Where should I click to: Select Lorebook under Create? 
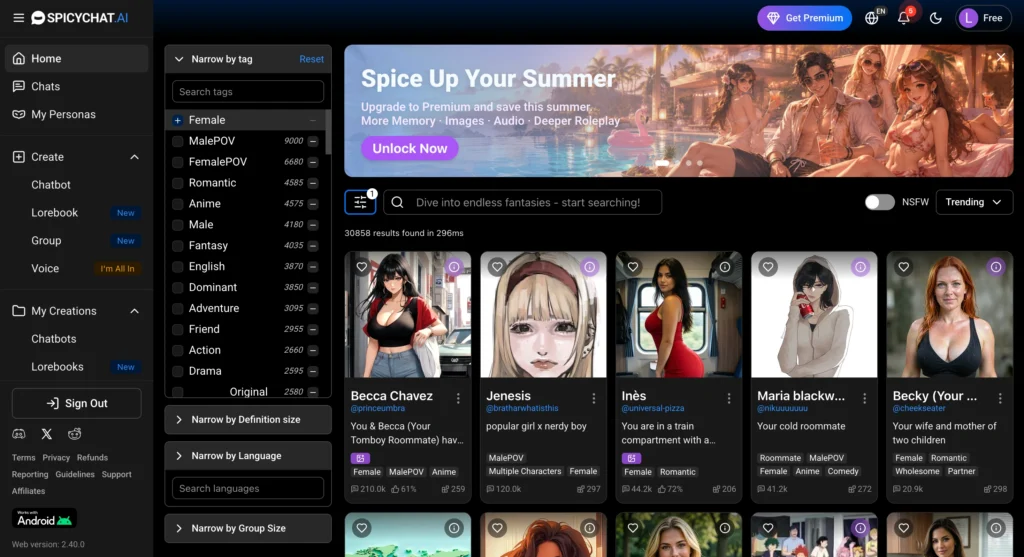click(x=54, y=213)
